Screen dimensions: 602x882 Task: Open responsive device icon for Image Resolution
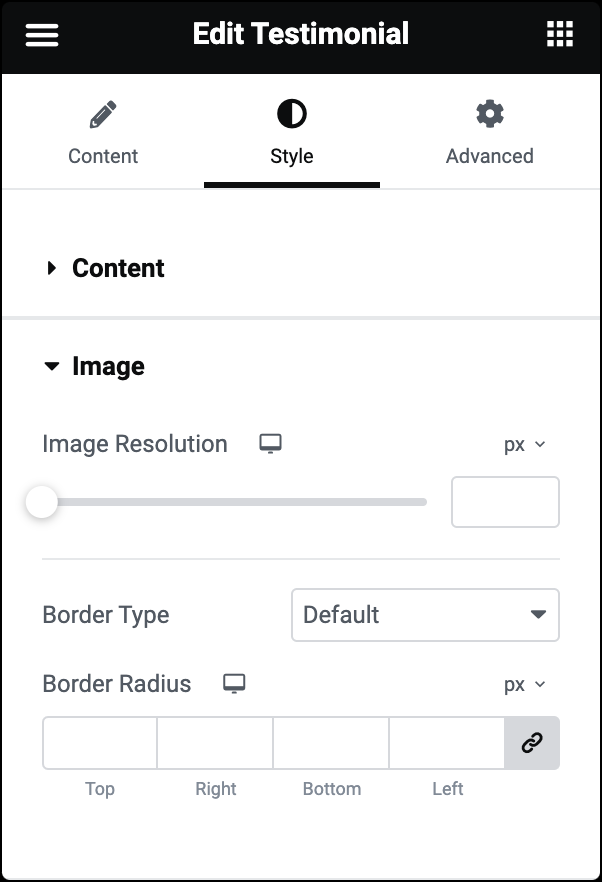[x=271, y=444]
